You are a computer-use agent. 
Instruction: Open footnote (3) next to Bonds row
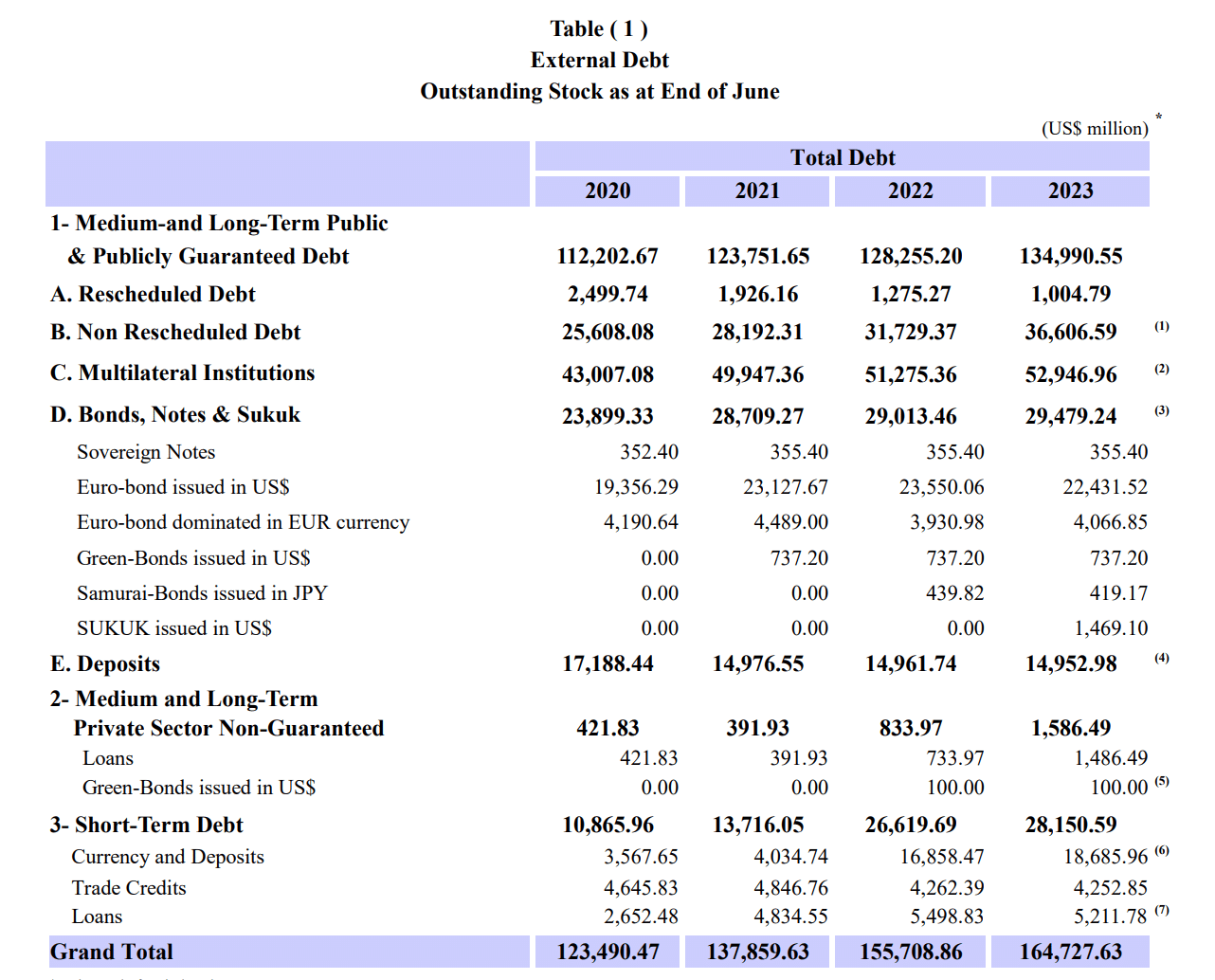click(1162, 410)
